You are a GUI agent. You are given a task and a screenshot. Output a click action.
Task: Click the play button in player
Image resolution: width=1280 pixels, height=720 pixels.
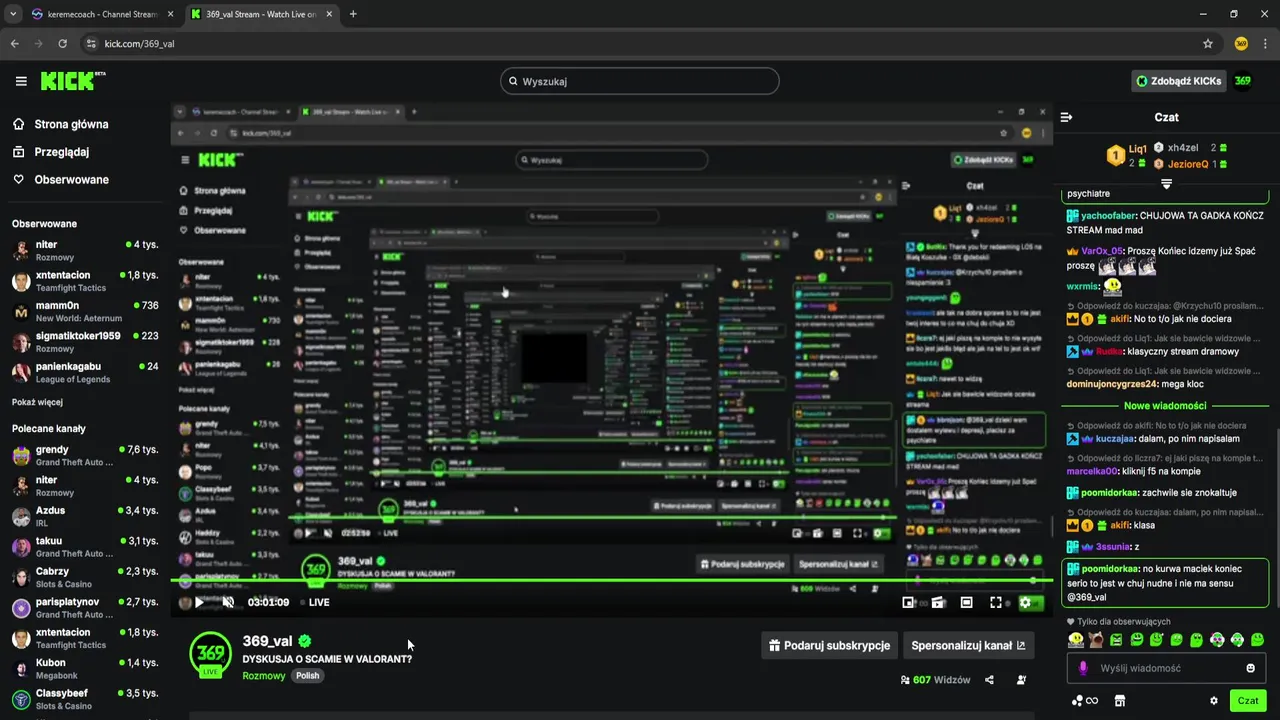pos(199,602)
